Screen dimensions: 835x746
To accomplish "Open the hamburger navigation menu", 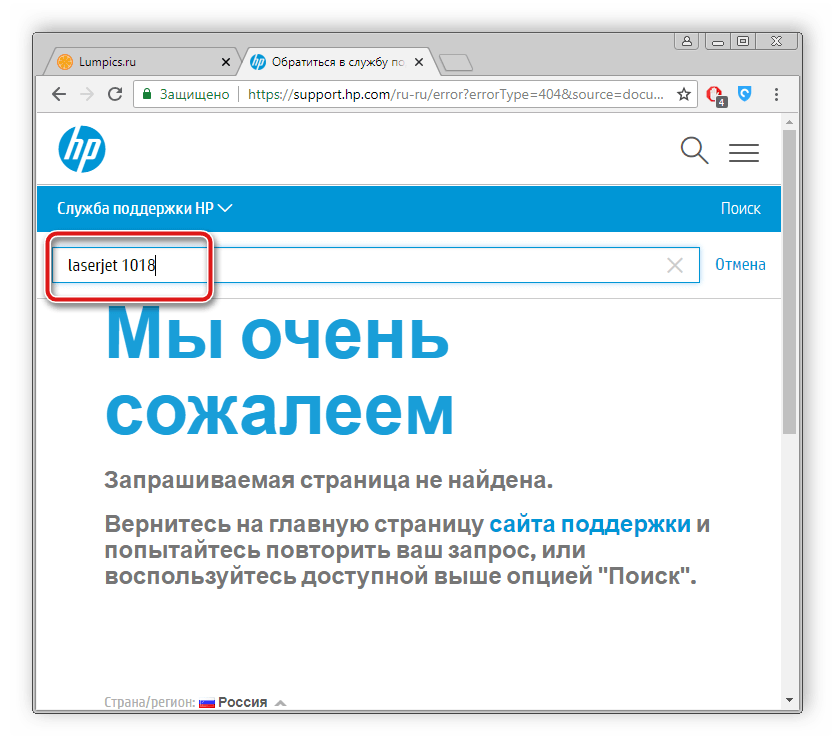I will tap(743, 152).
